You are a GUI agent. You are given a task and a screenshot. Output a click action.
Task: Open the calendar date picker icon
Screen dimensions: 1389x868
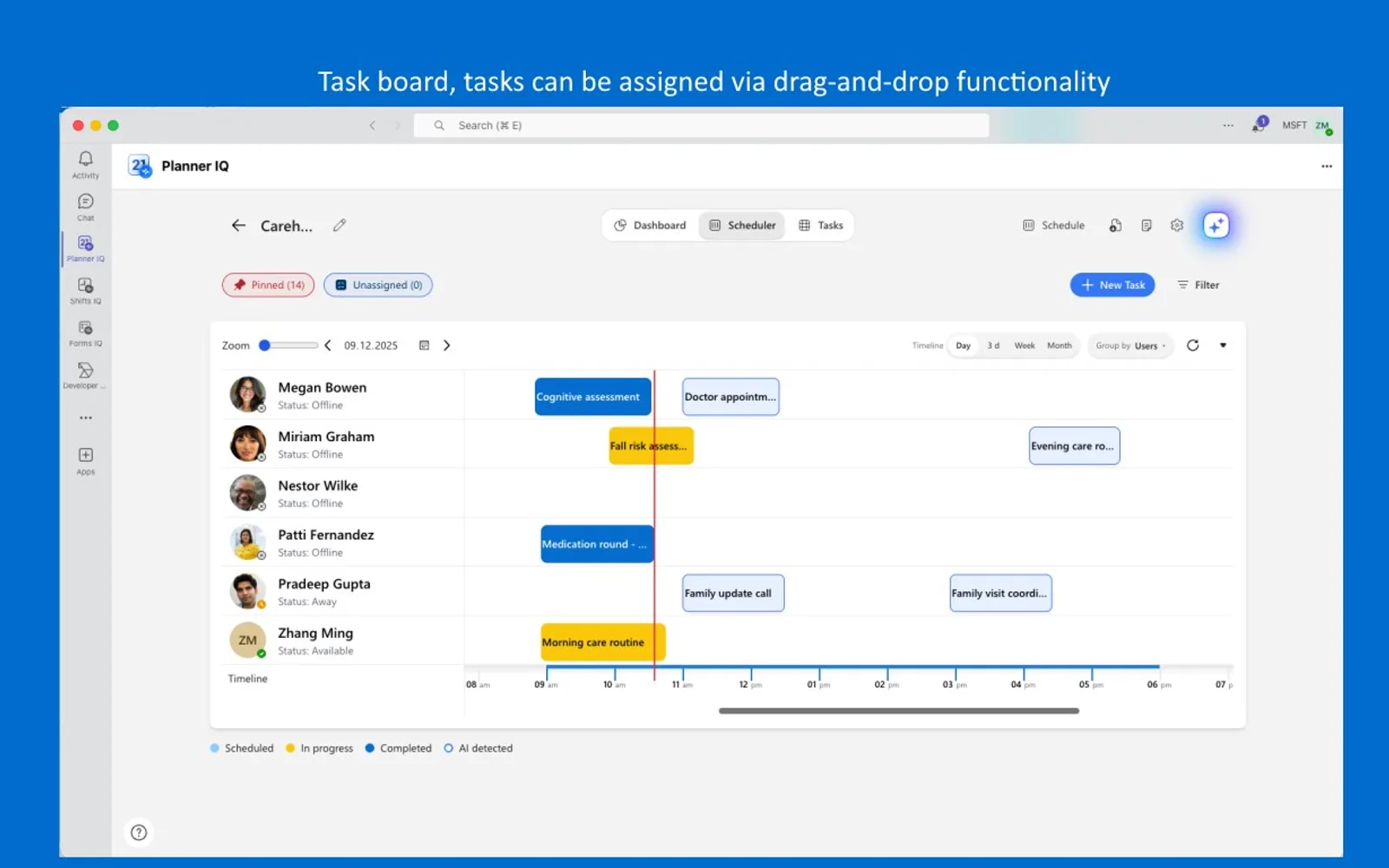425,345
